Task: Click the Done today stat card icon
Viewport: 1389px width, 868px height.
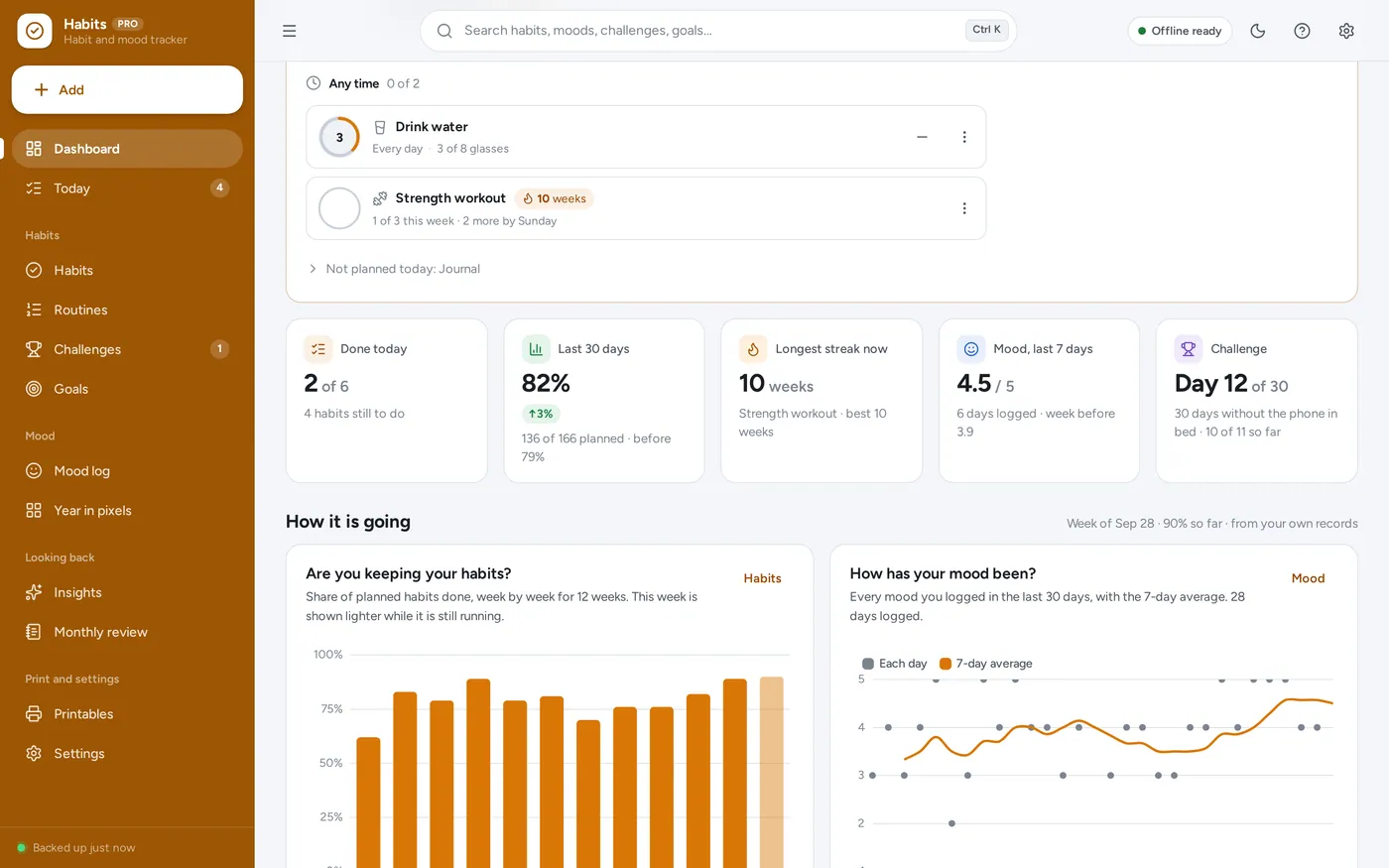Action: pyautogui.click(x=317, y=349)
